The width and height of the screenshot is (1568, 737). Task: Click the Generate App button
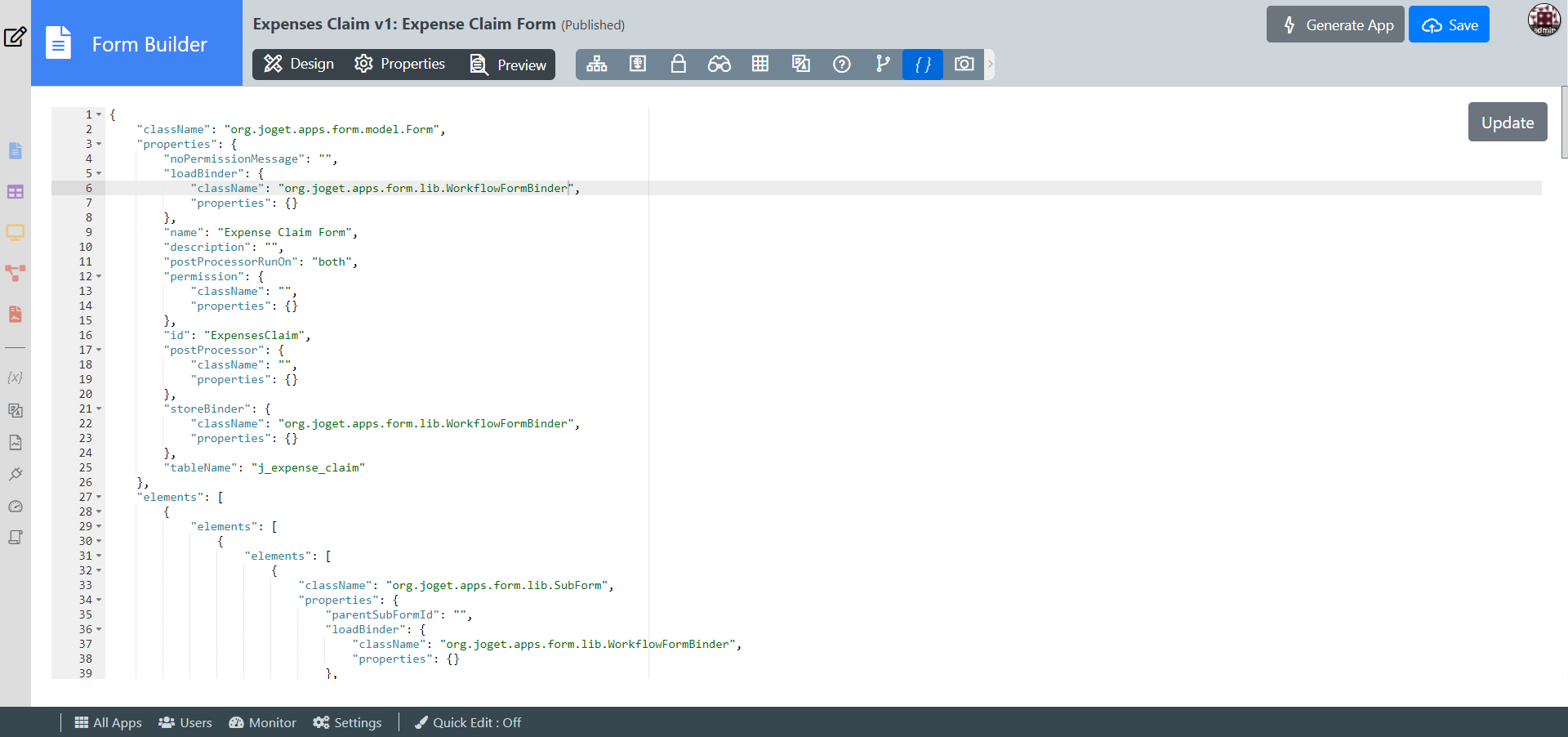click(1335, 25)
